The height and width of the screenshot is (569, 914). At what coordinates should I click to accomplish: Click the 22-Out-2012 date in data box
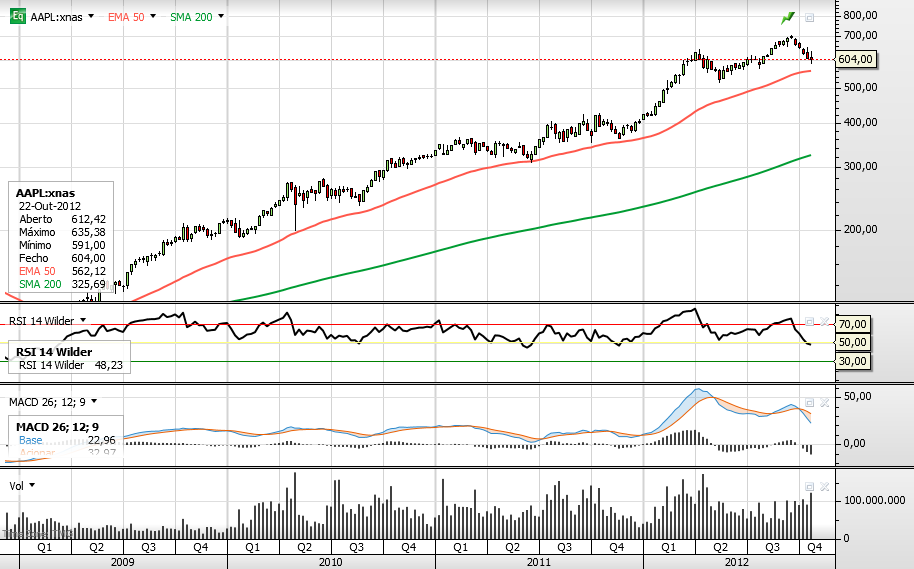click(x=50, y=206)
